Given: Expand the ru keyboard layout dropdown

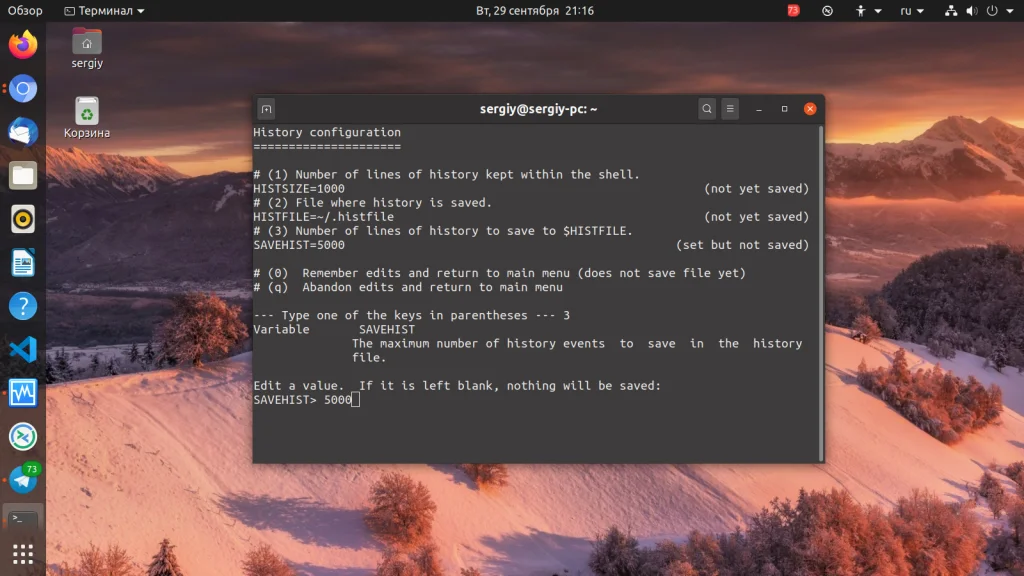Looking at the screenshot, I should pos(912,11).
